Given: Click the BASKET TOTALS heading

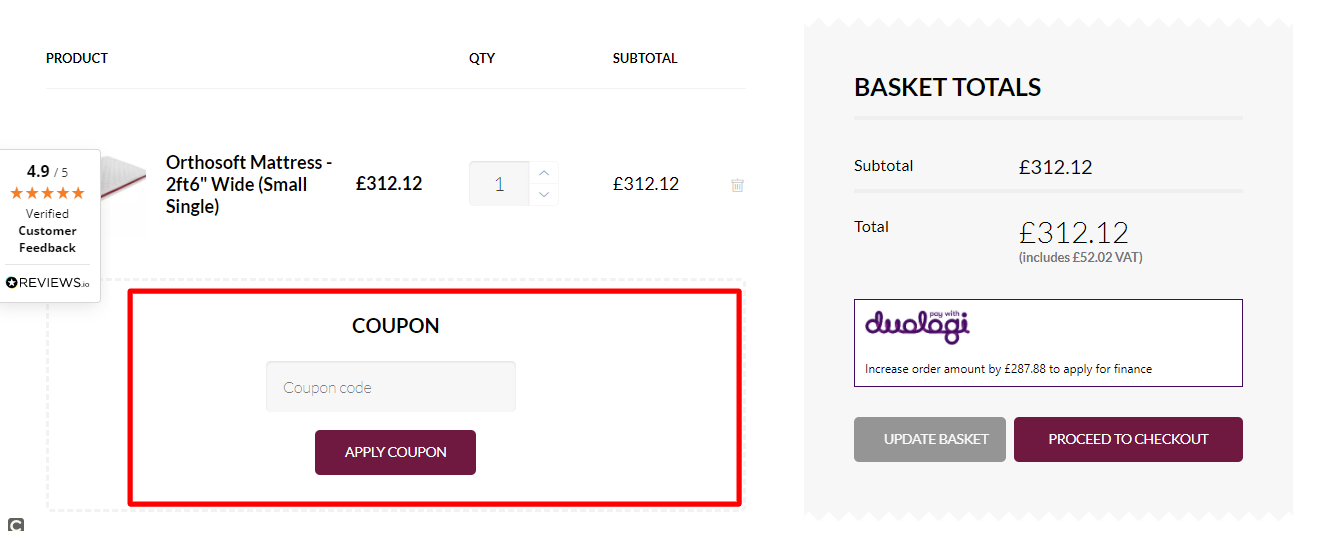Looking at the screenshot, I should [947, 88].
